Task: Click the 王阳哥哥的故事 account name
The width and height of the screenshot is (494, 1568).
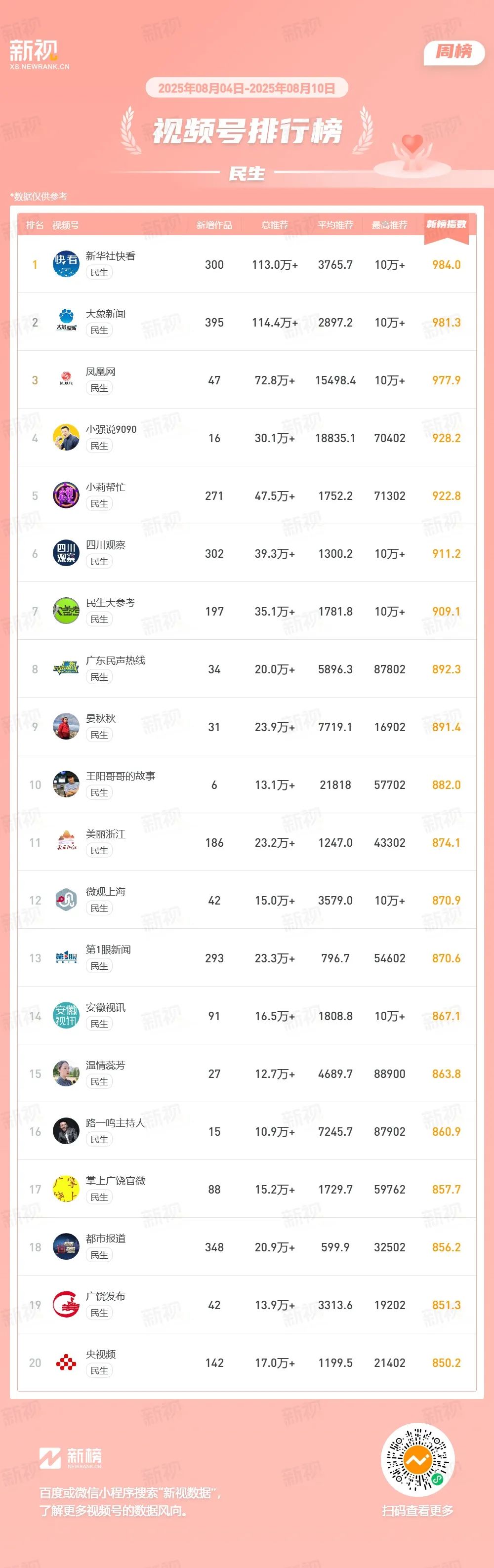Action: click(x=121, y=776)
